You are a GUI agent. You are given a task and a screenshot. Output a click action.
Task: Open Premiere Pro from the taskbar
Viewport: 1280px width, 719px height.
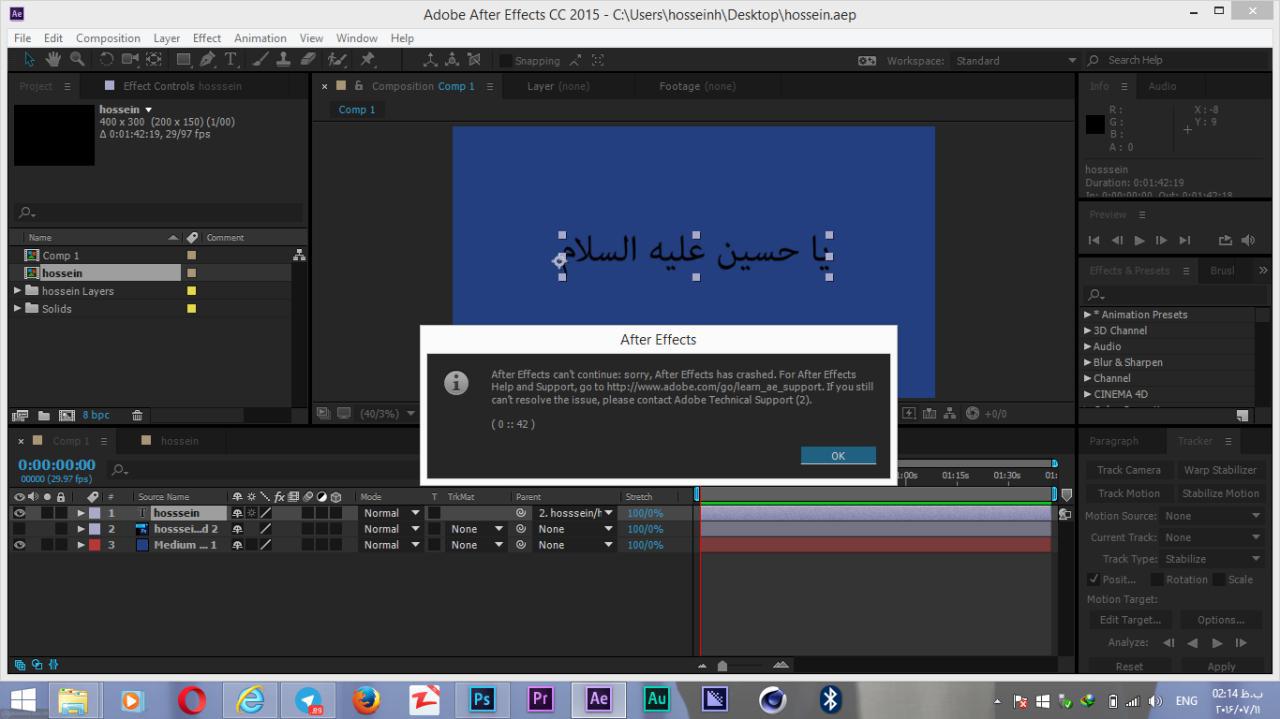click(x=540, y=699)
